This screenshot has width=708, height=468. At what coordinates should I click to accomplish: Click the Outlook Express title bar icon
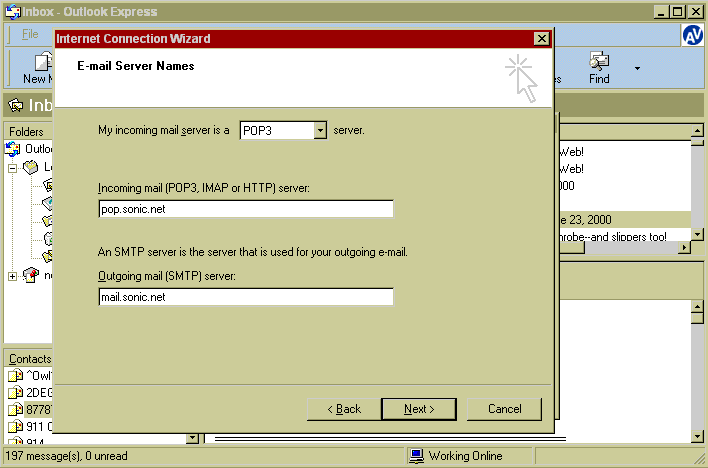pyautogui.click(x=13, y=12)
